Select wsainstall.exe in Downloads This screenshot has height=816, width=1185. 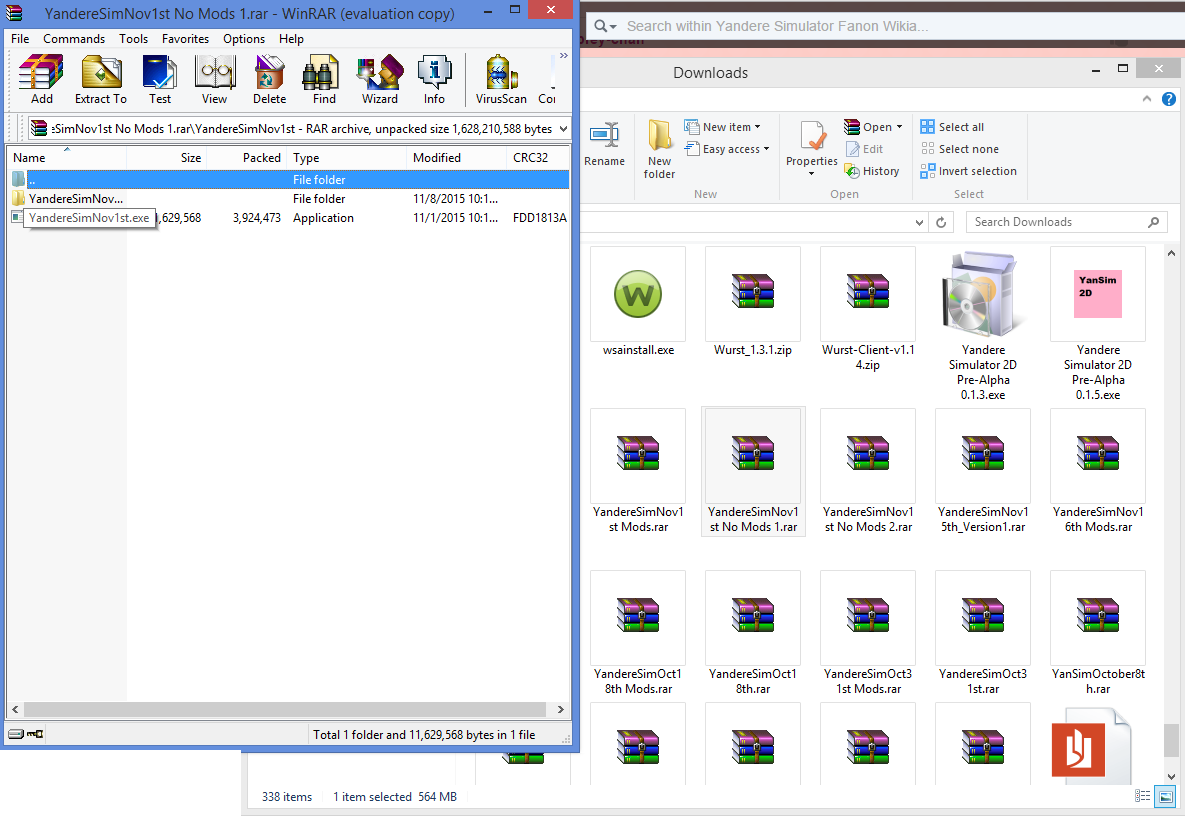pos(638,302)
